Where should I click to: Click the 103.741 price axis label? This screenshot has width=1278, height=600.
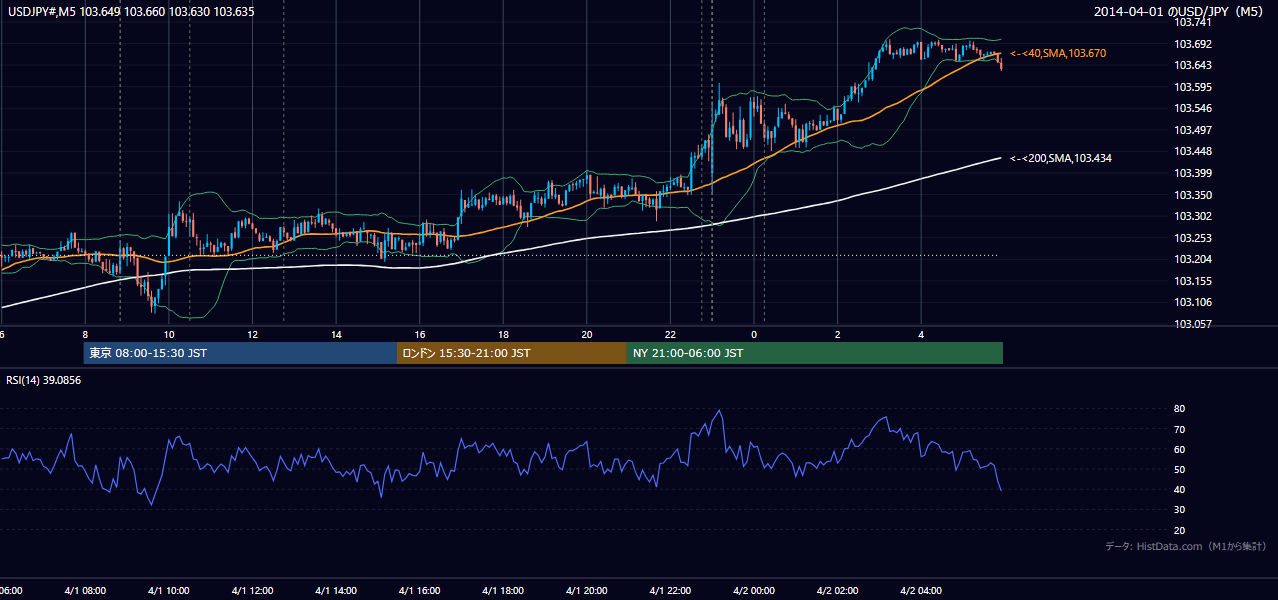[1193, 22]
